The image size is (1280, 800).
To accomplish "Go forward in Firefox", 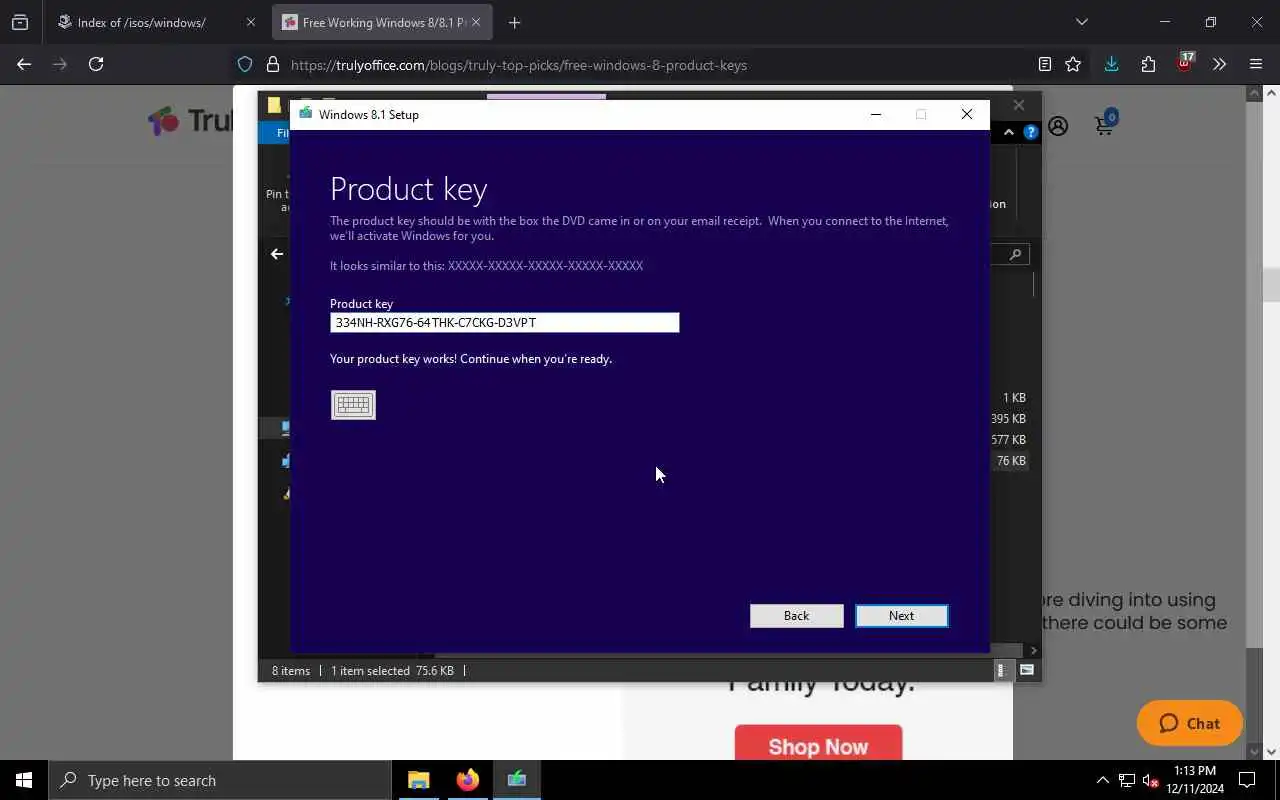I will point(60,64).
